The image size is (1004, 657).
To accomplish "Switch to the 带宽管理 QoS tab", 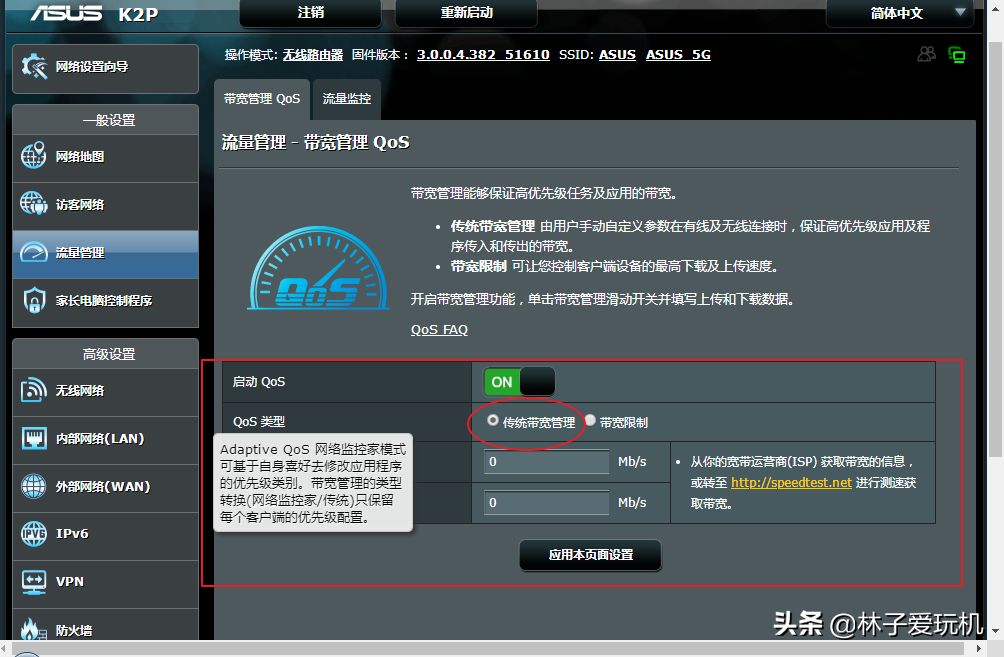I will point(262,99).
